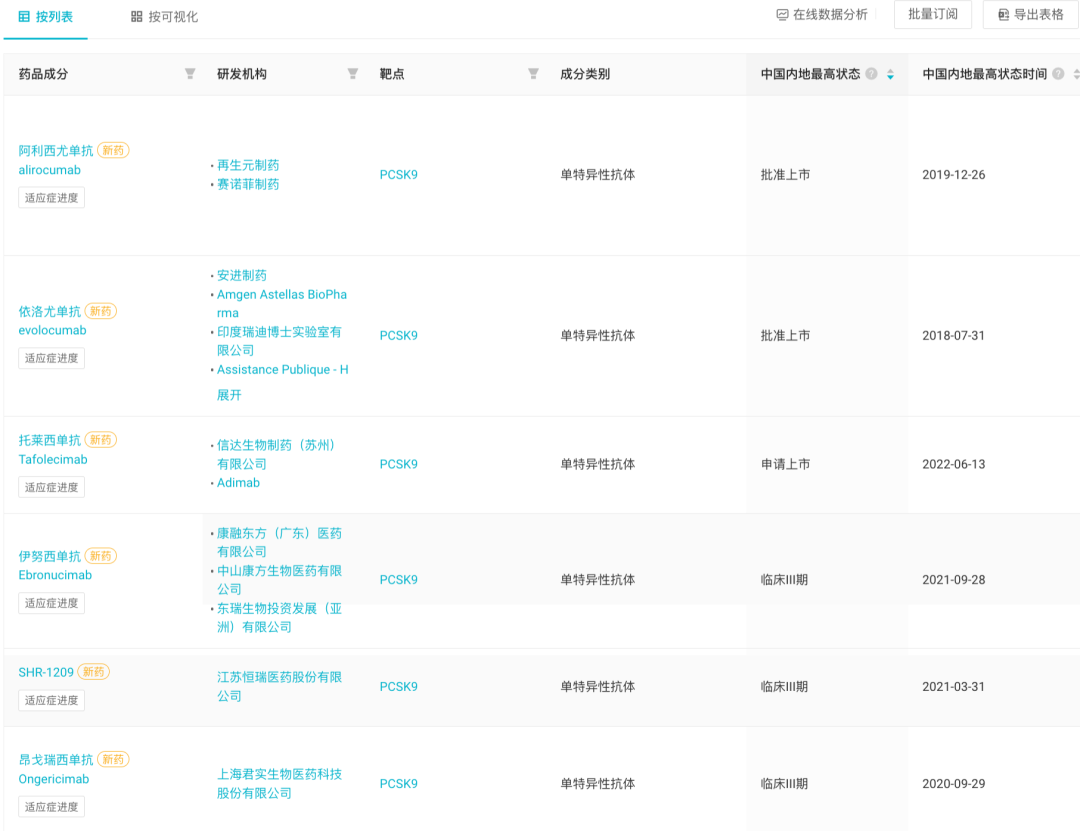This screenshot has height=831, width=1080.
Task: Open Assistance Publique - H link
Action: [x=282, y=370]
